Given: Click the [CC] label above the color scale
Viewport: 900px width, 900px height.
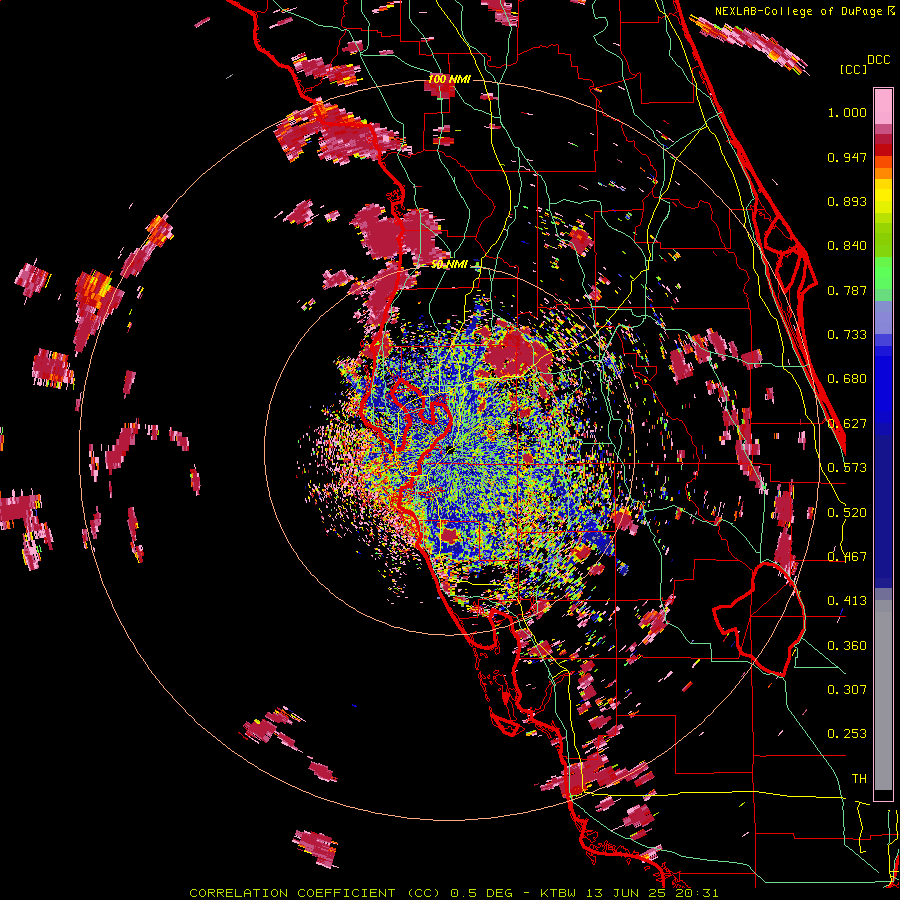Looking at the screenshot, I should [853, 69].
